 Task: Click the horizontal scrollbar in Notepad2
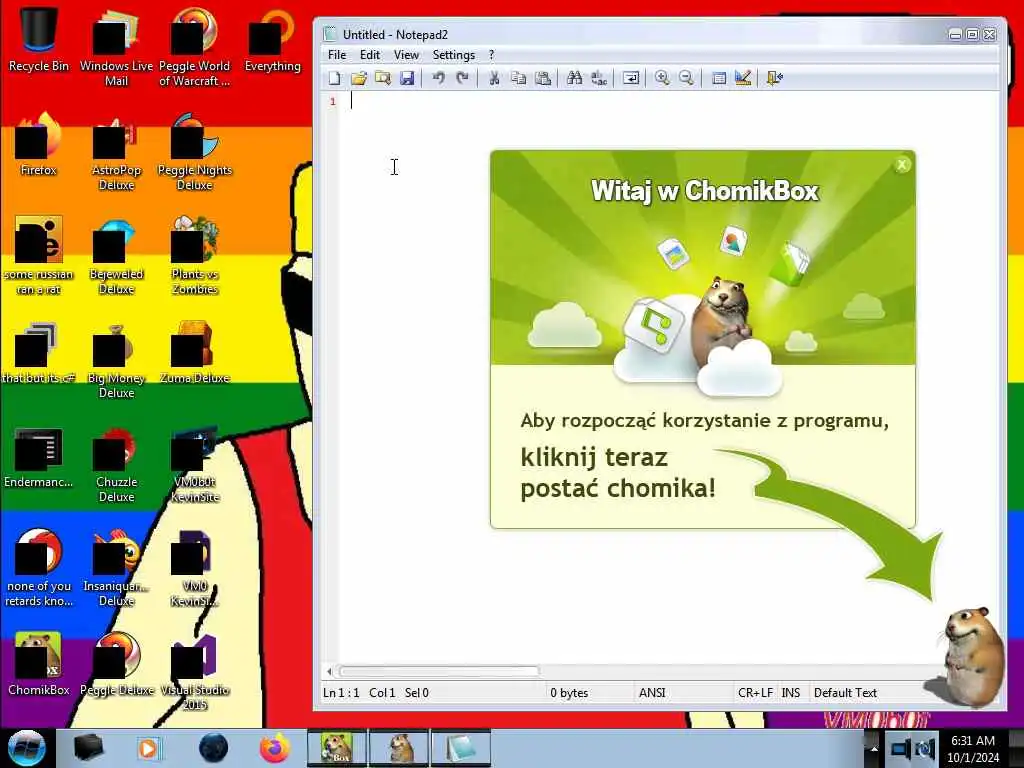tap(439, 671)
